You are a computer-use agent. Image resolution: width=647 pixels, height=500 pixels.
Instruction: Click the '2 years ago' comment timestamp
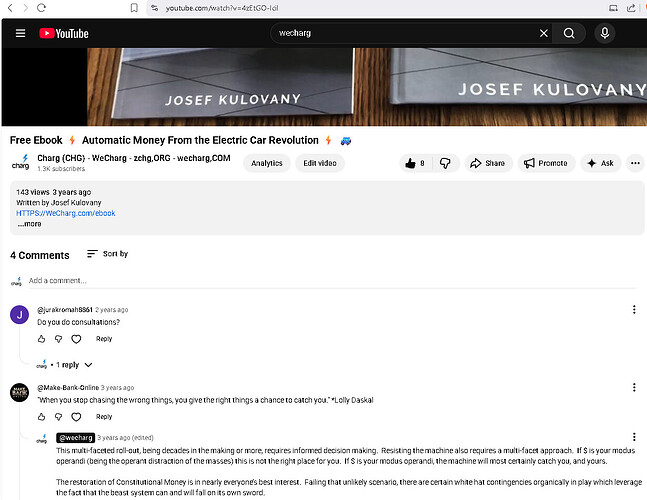(111, 310)
